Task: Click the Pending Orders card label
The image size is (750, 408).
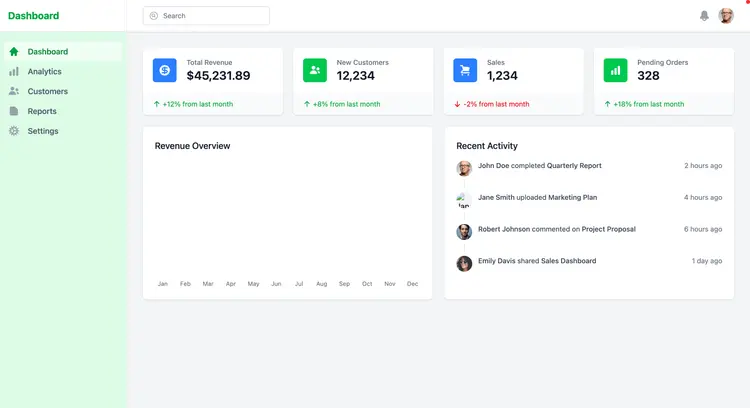Action: [x=662, y=62]
